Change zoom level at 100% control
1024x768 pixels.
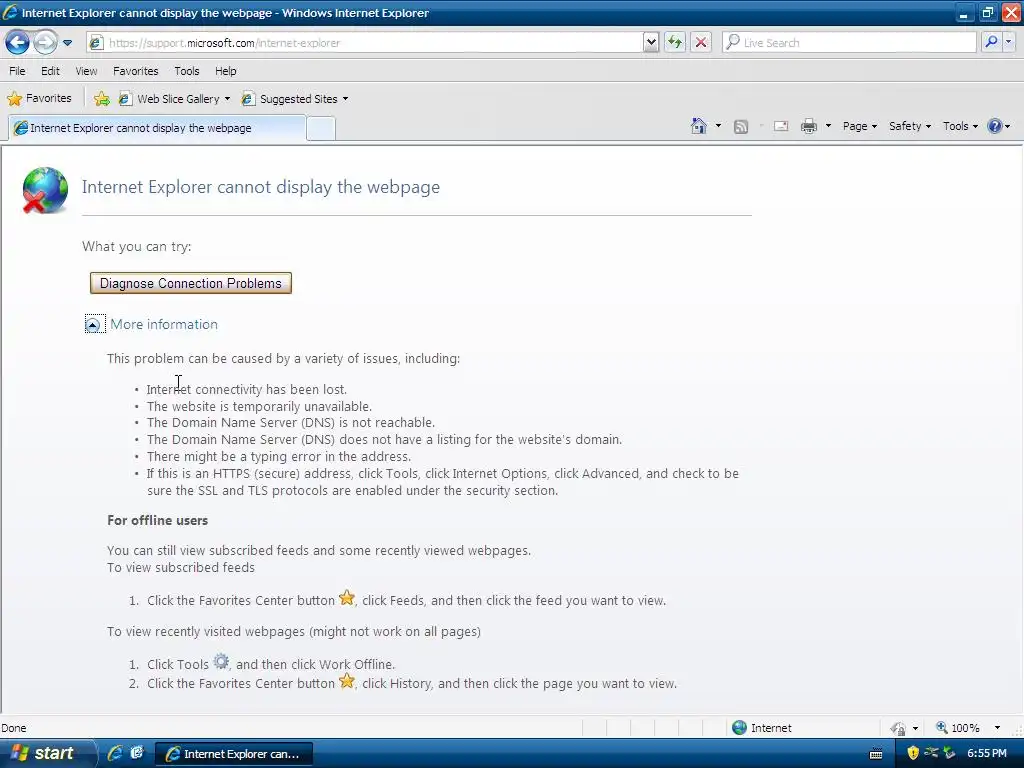[x=959, y=728]
